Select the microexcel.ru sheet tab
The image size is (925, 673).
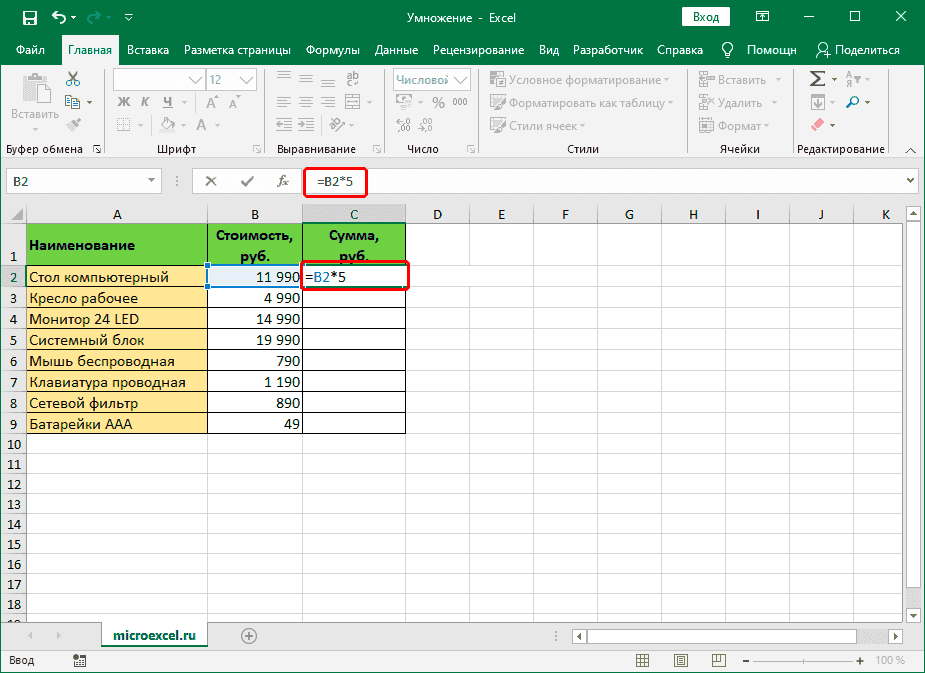point(154,634)
